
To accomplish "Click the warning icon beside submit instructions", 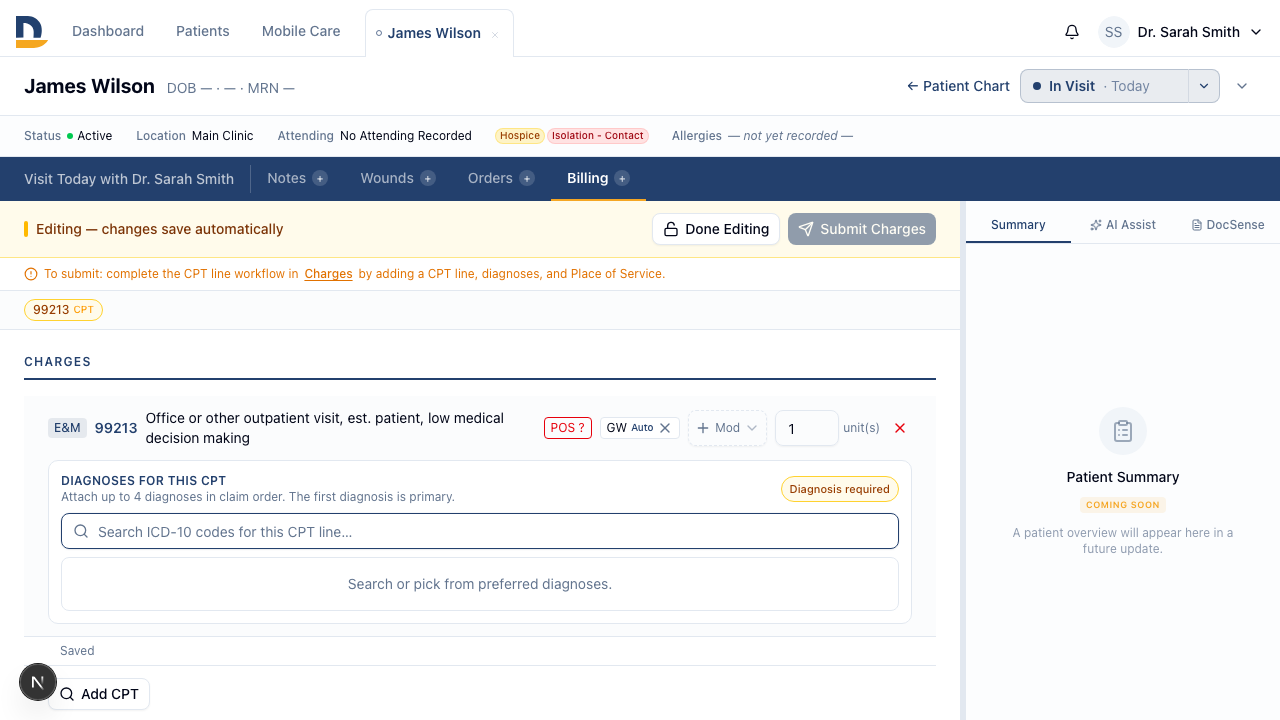I will pyautogui.click(x=31, y=274).
